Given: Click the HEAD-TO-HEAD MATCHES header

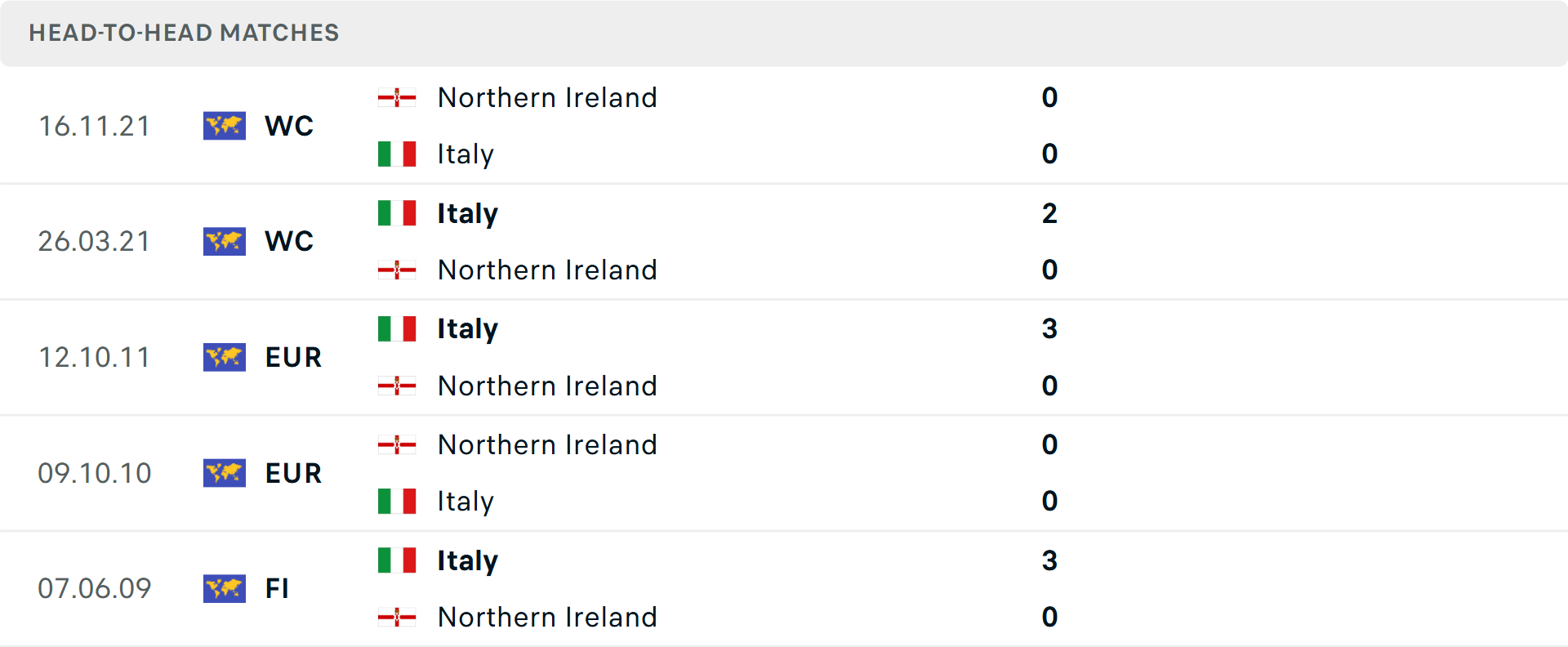Looking at the screenshot, I should point(184,33).
